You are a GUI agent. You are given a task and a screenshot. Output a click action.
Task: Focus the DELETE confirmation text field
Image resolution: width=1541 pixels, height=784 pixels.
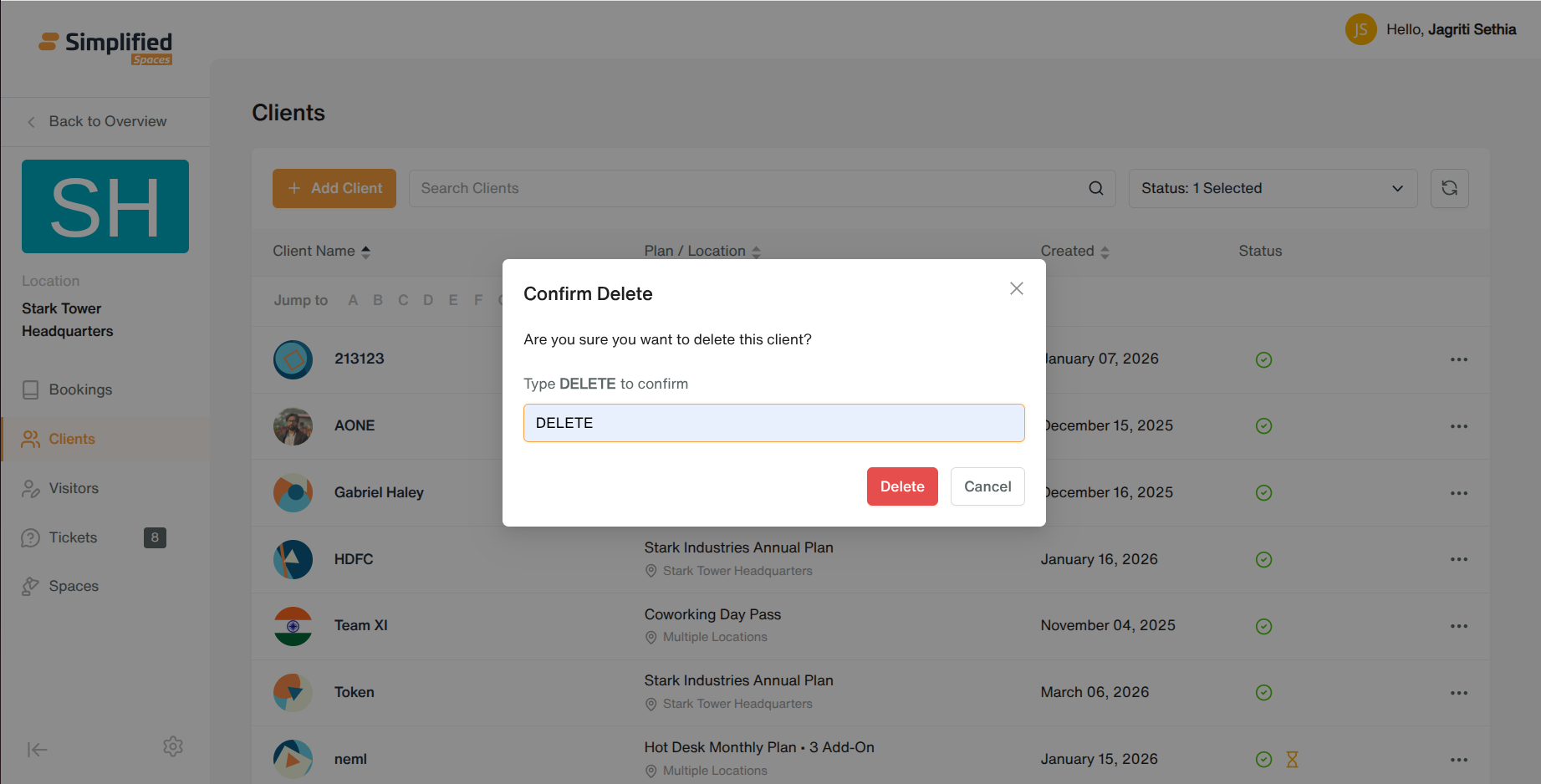(x=773, y=423)
